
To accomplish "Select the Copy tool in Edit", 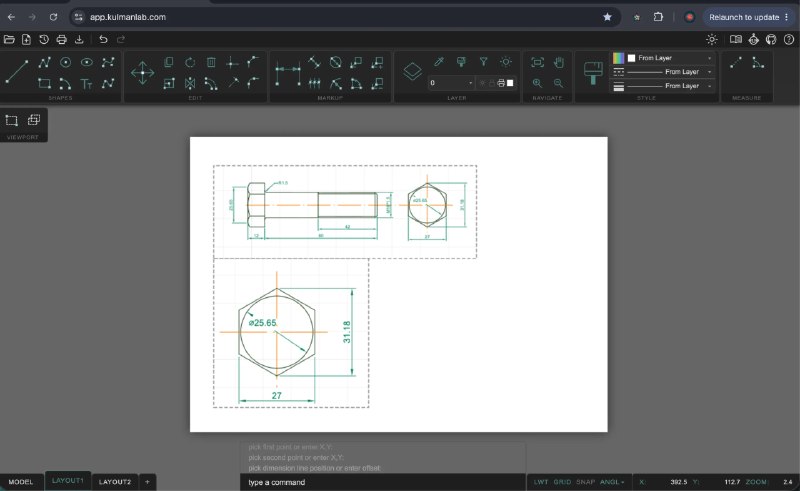I will [169, 62].
